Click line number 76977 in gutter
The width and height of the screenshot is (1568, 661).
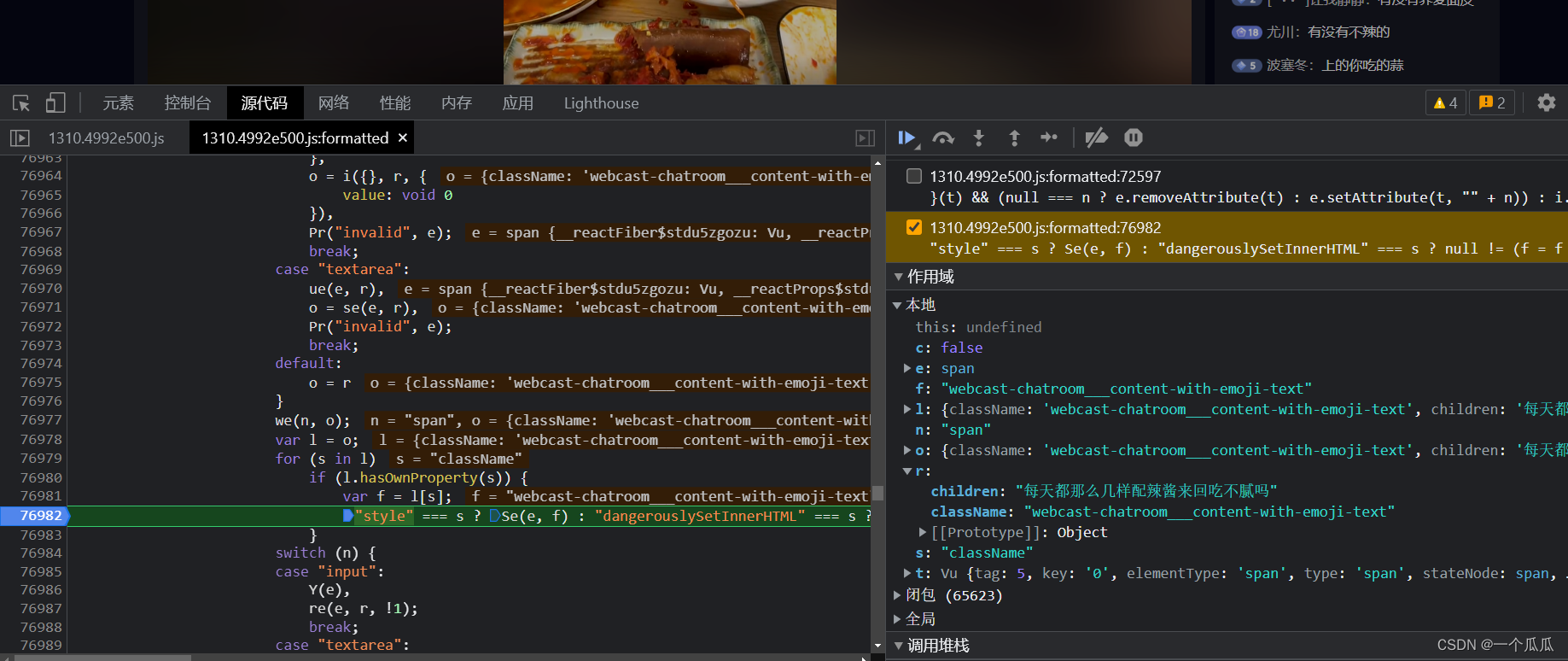pyautogui.click(x=41, y=420)
